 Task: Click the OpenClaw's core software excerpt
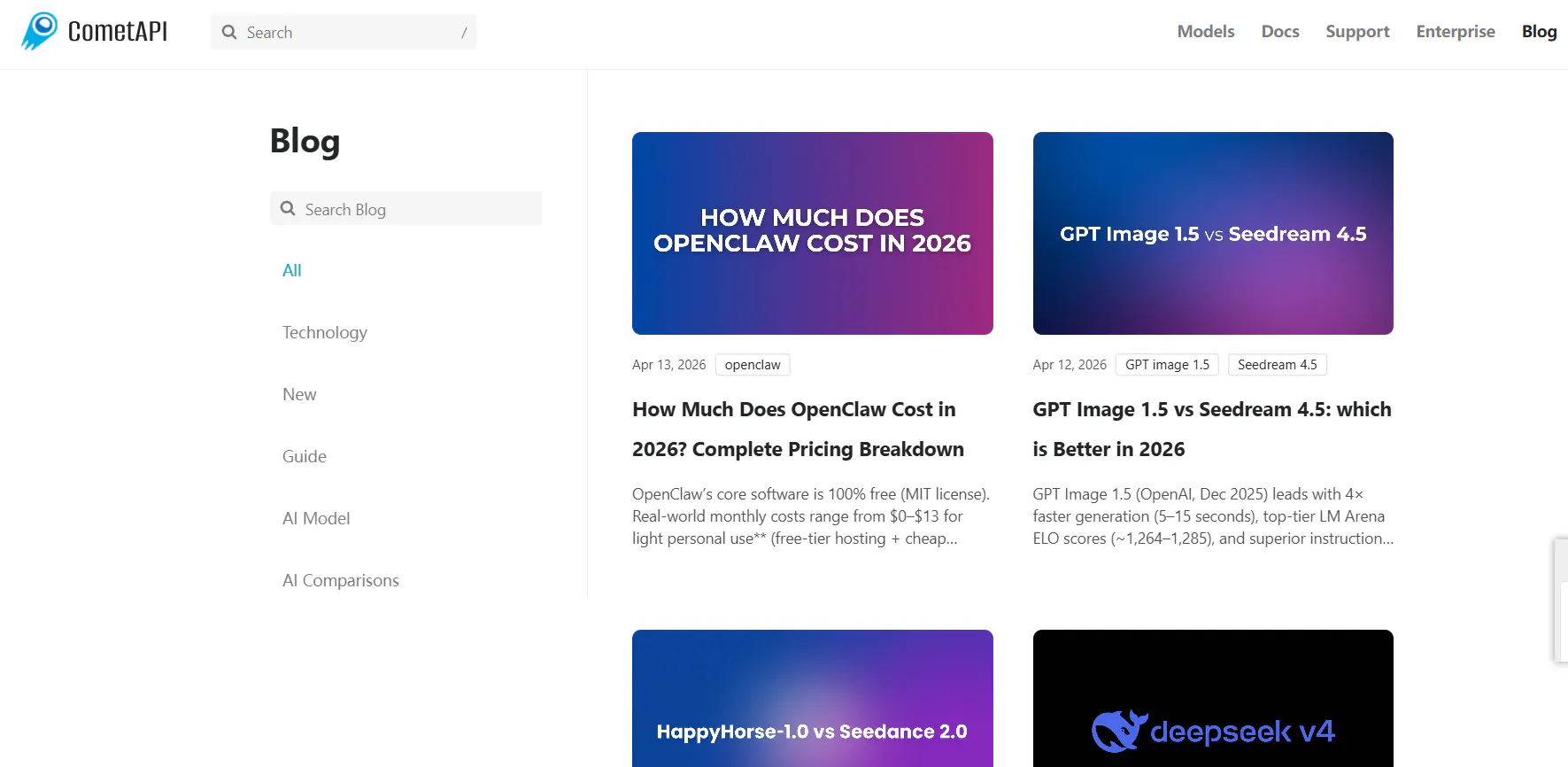pyautogui.click(x=811, y=516)
